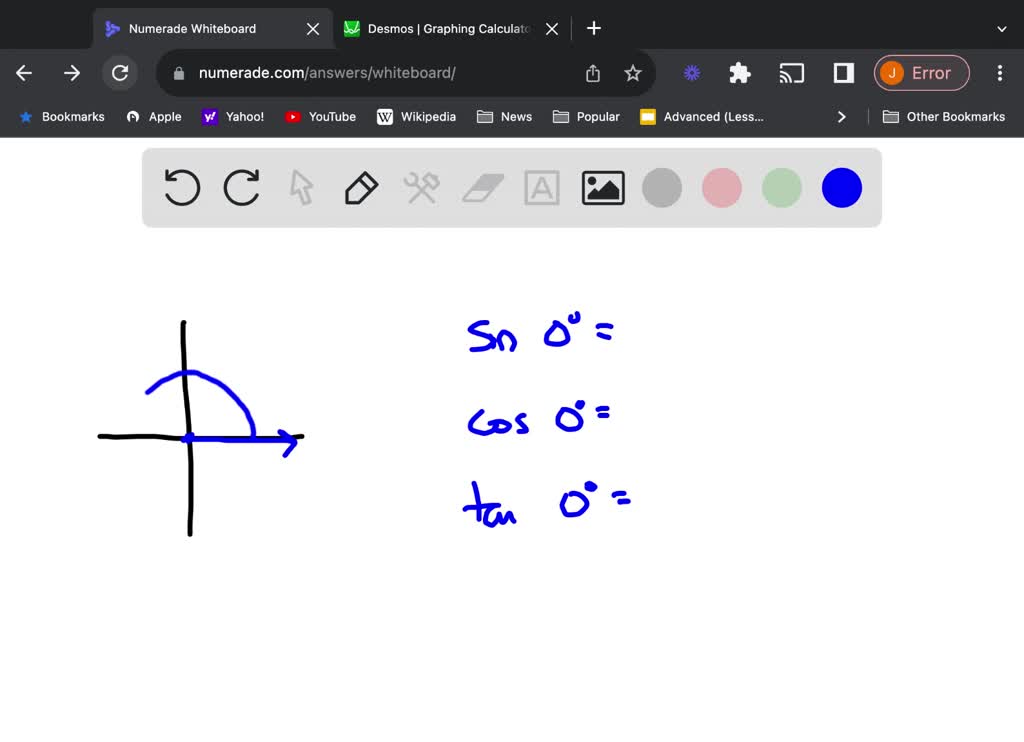The height and width of the screenshot is (742, 1024).
Task: Select the pointer tool
Action: tap(301, 187)
